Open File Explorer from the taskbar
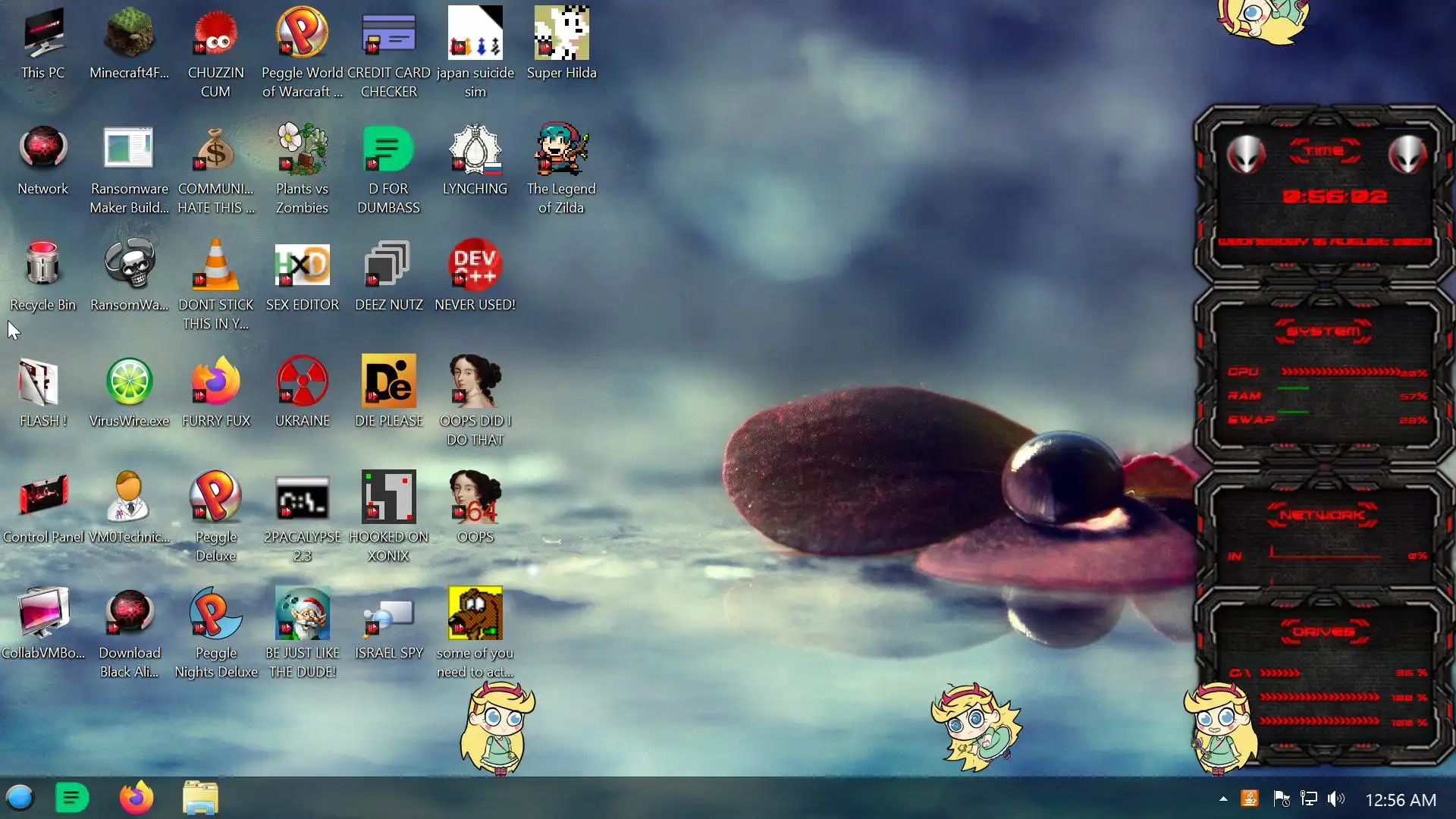 [x=200, y=798]
